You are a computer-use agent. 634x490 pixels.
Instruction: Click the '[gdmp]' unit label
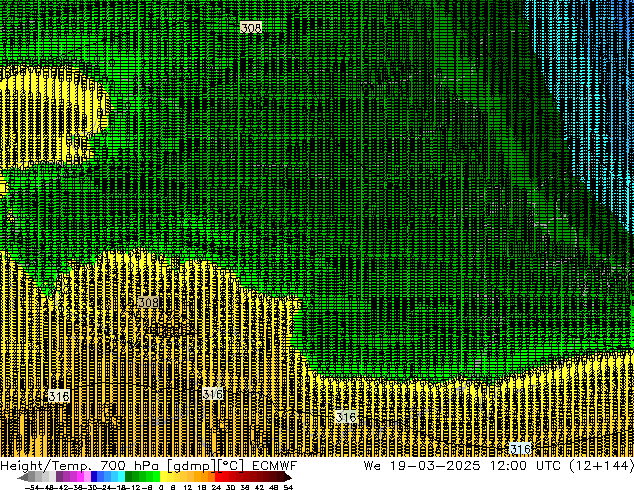(x=190, y=465)
